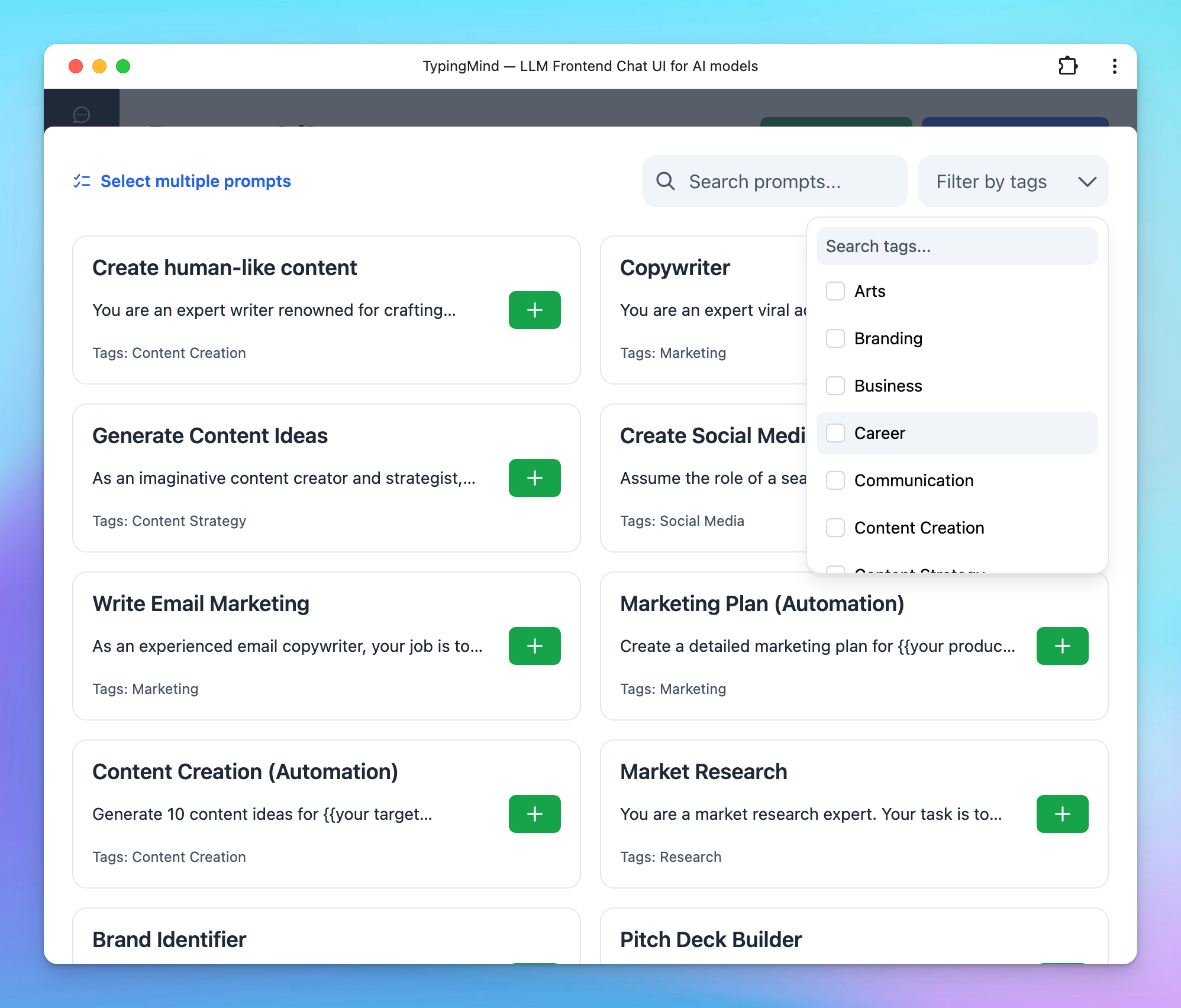Toggle the Content Creation tag checkbox
1181x1008 pixels.
835,528
